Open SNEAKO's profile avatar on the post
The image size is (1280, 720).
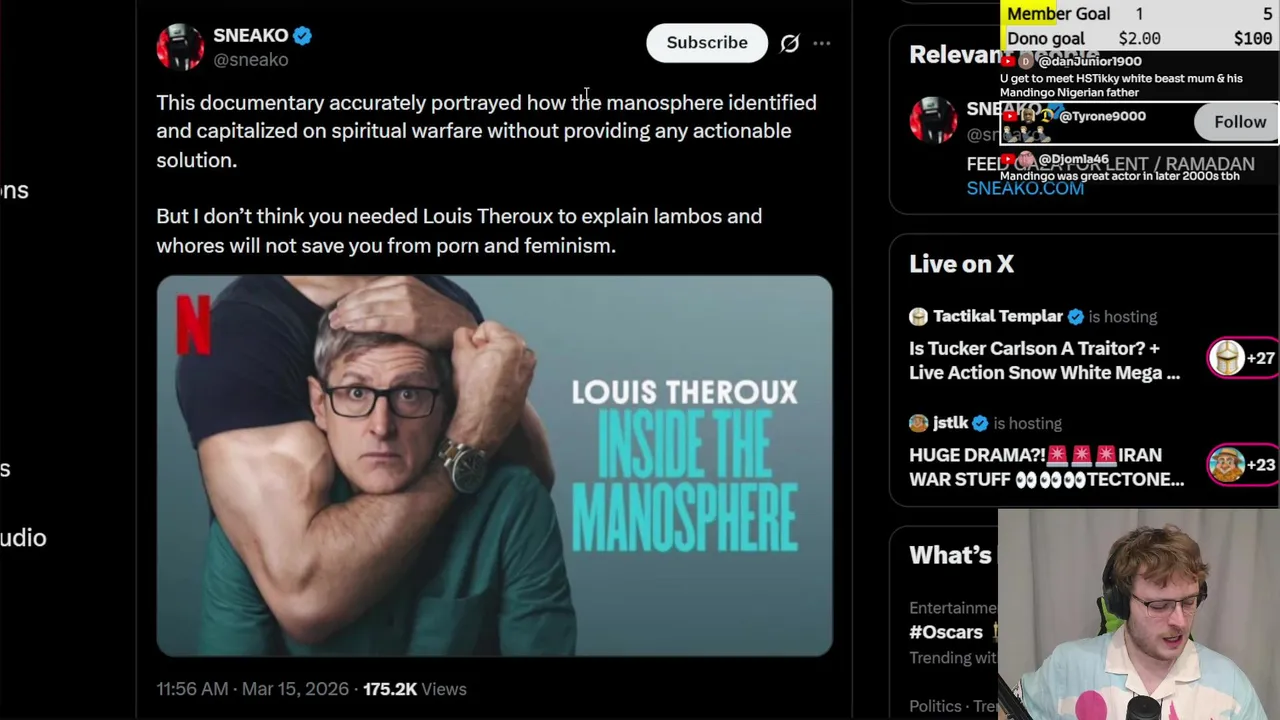pos(180,47)
